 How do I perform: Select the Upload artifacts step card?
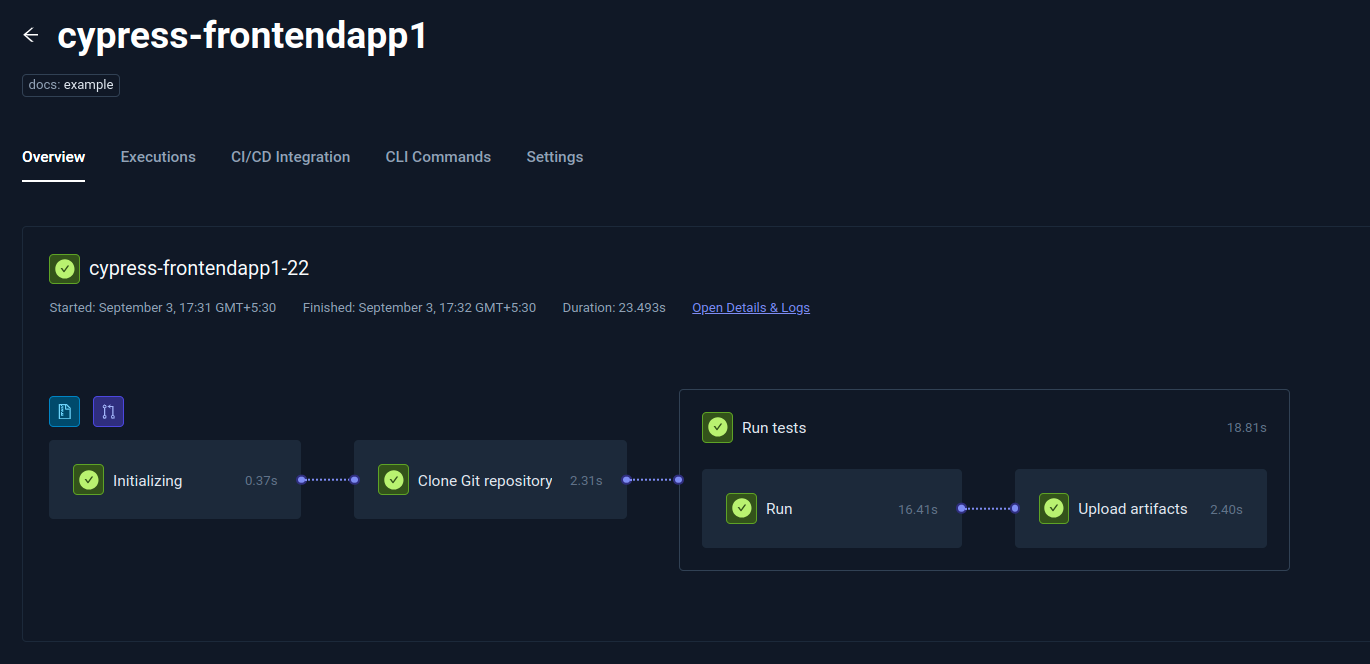(1141, 509)
